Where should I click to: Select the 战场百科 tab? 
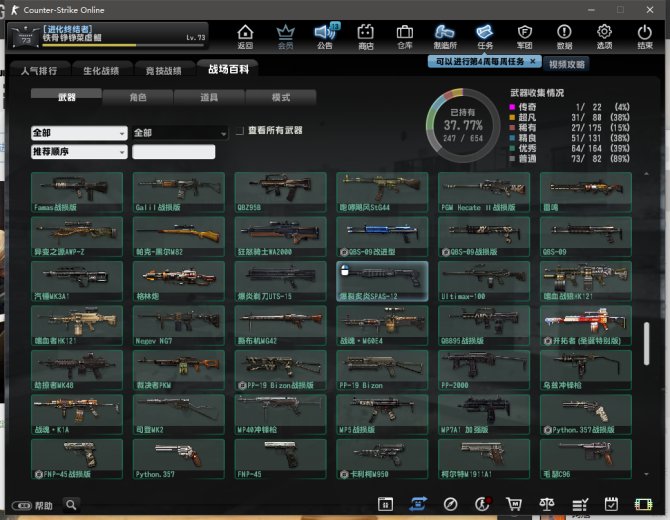(228, 69)
